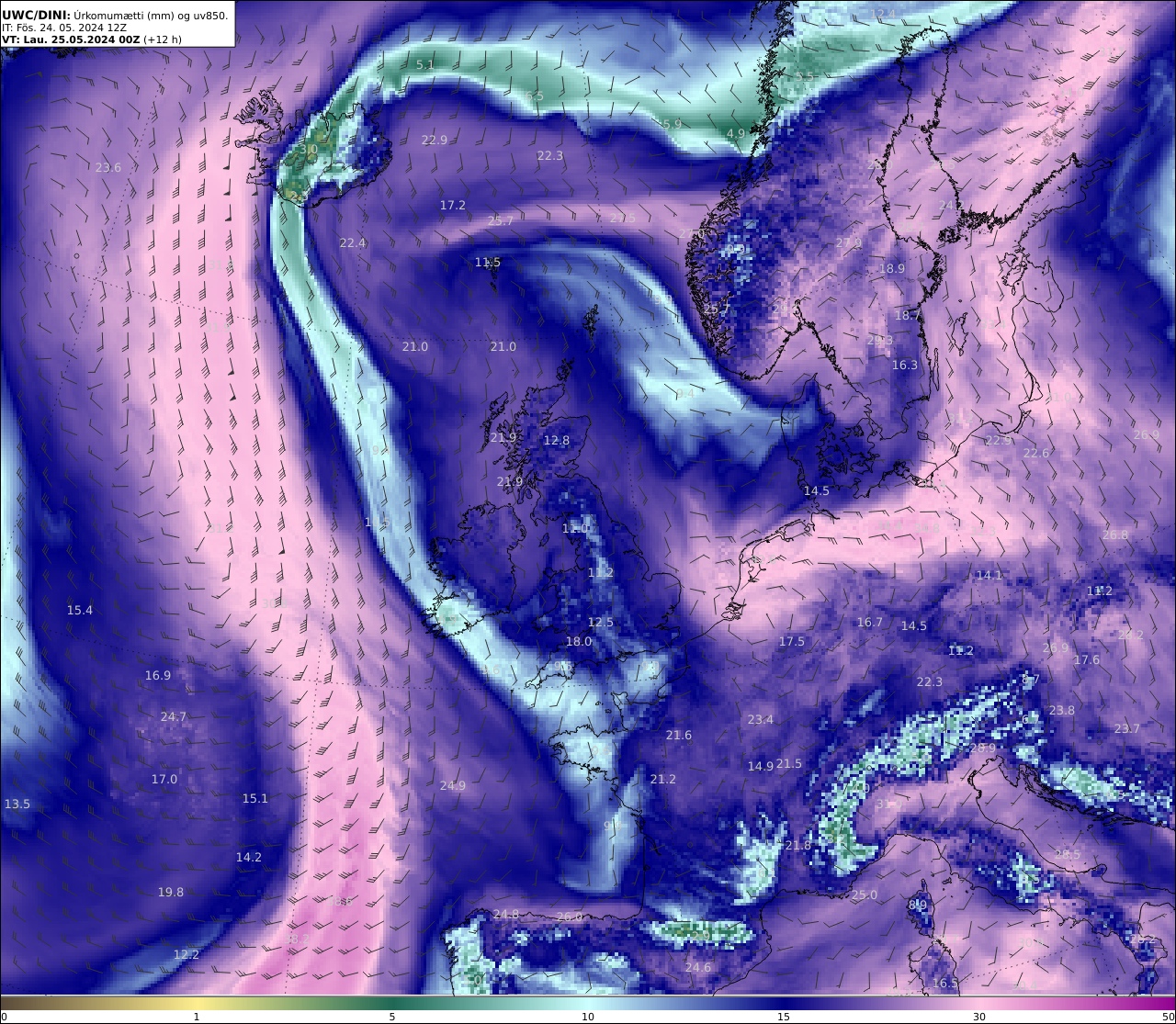
Task: Click the 13.5 value label
Action: click(17, 804)
